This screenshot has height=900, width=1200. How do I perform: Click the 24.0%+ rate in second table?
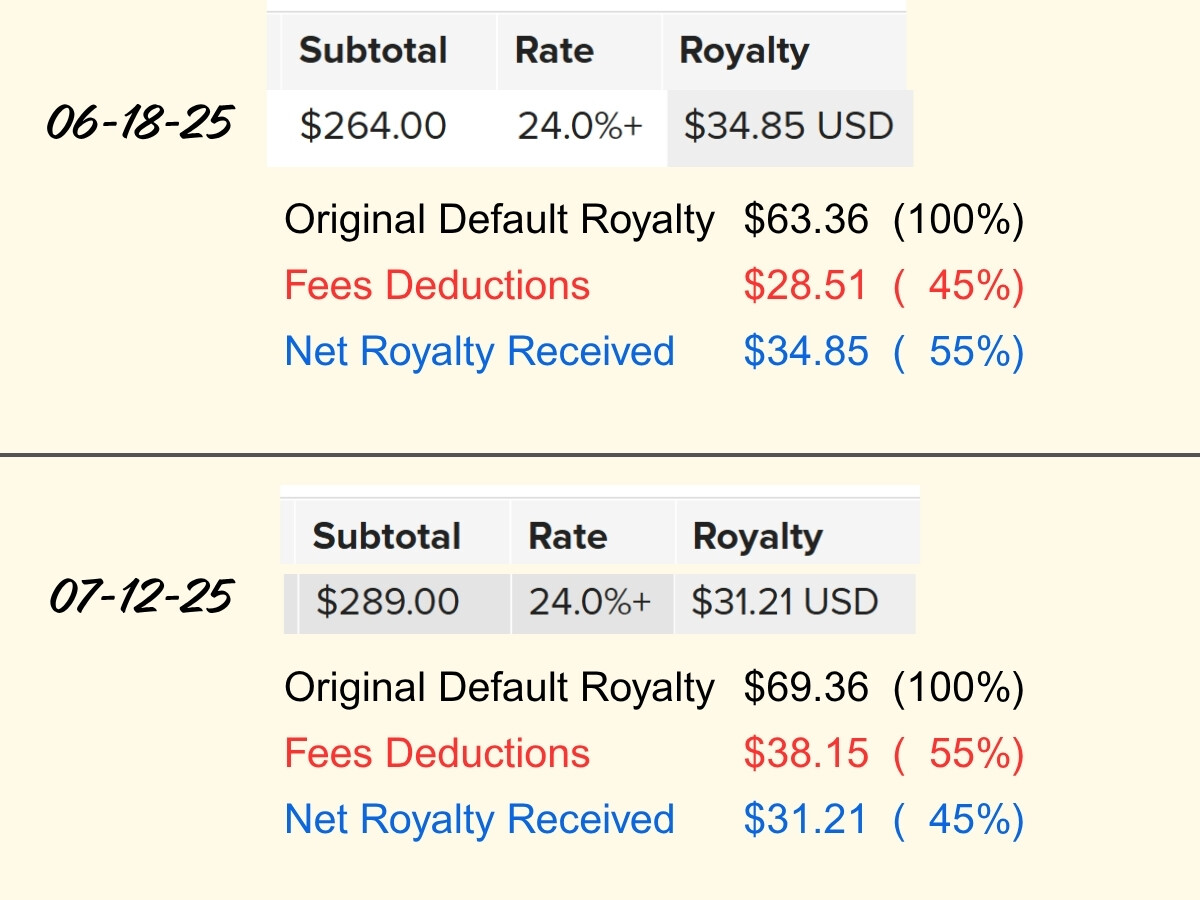pos(590,602)
